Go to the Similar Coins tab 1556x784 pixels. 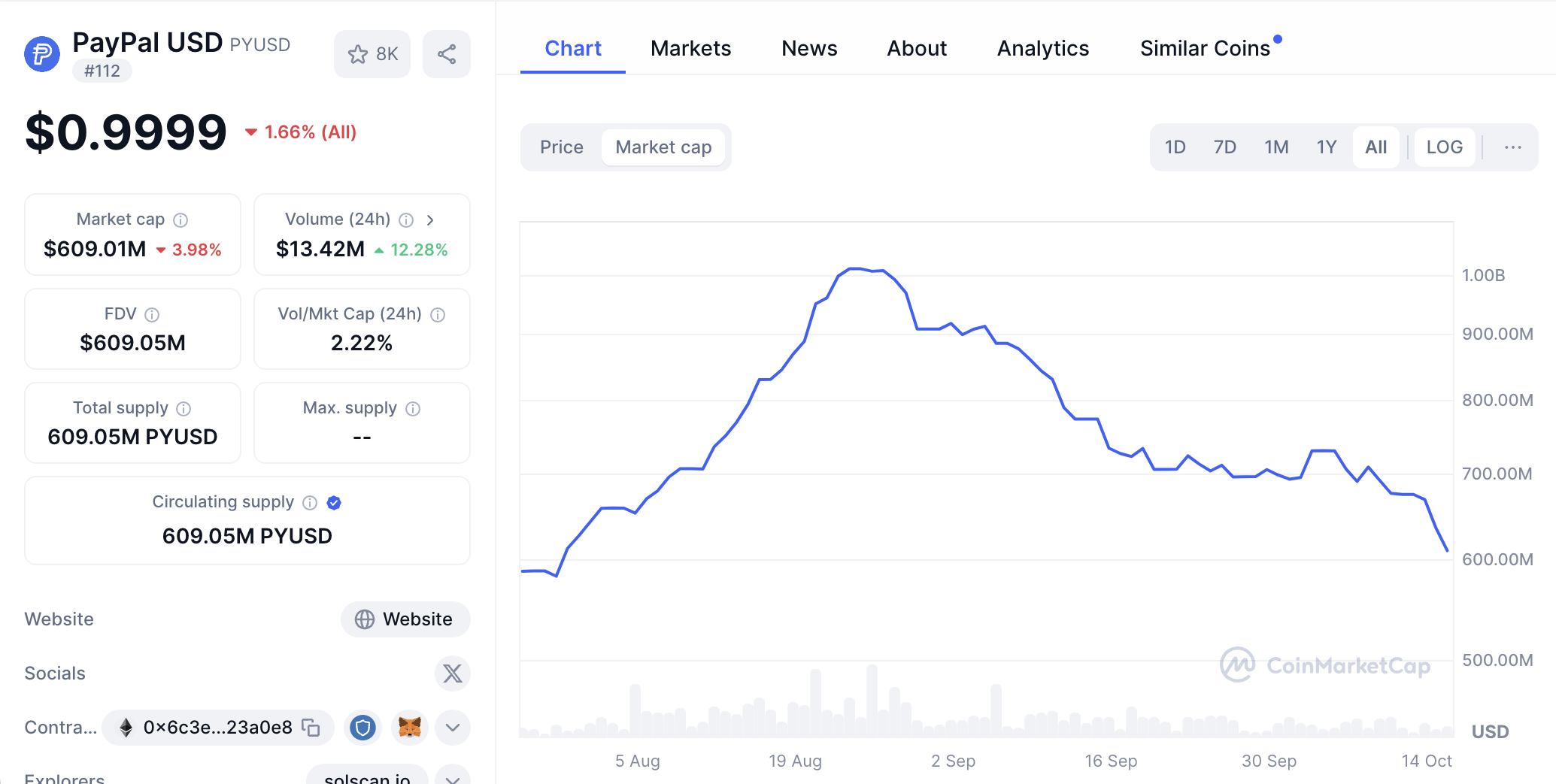point(1205,49)
